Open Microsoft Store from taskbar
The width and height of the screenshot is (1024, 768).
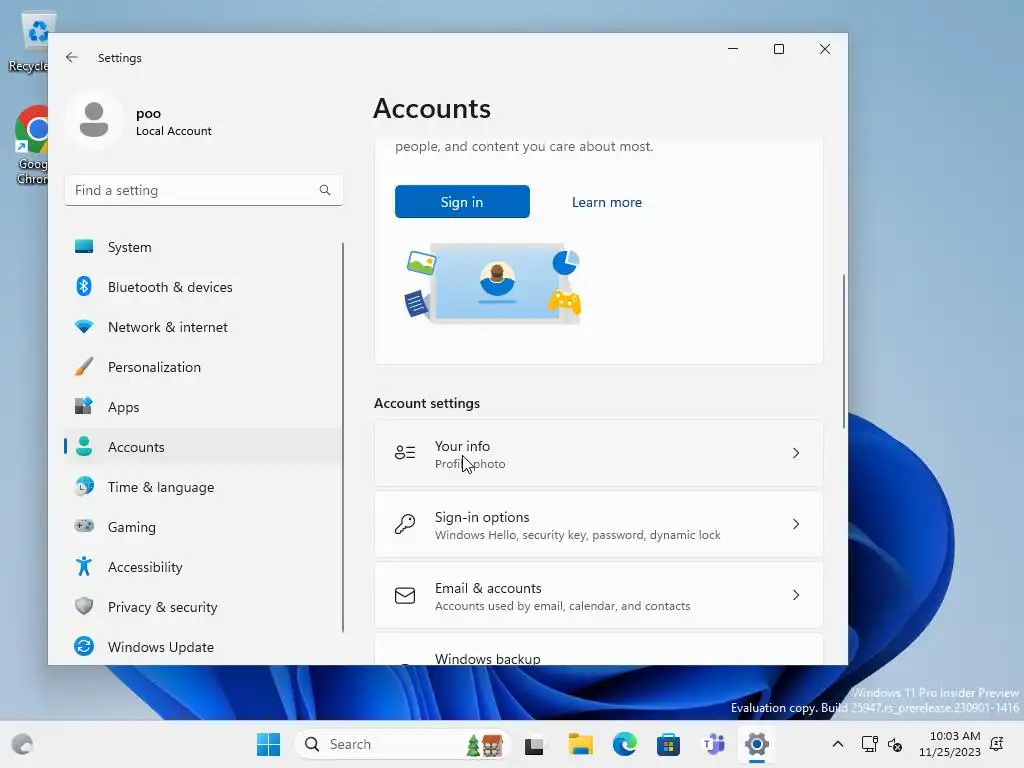[x=668, y=744]
